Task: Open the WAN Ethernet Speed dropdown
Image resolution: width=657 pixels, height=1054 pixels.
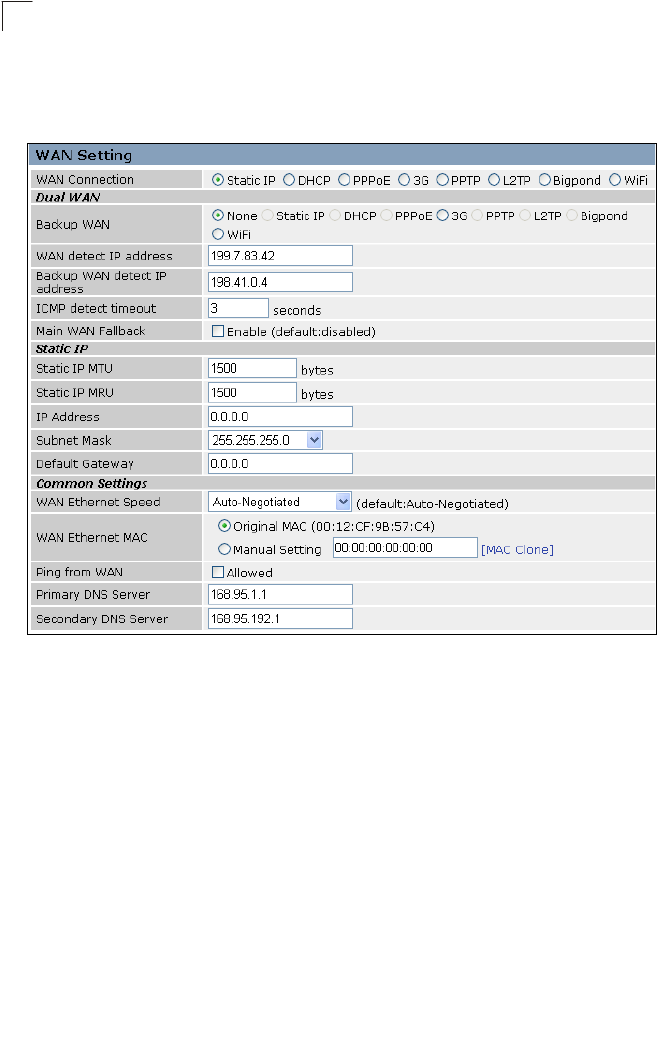Action: [x=280, y=502]
